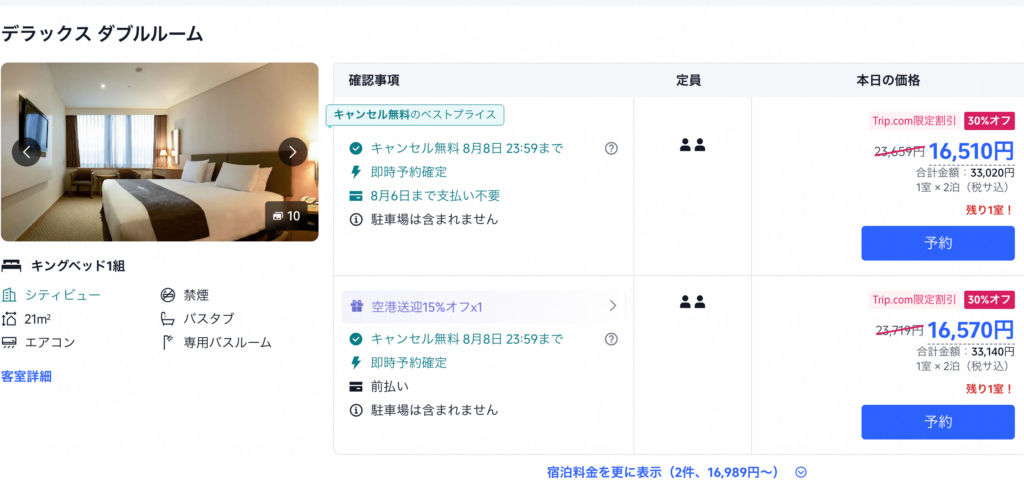
Task: Click checkmark icon in the 16,510円 offer
Action: tap(356, 148)
